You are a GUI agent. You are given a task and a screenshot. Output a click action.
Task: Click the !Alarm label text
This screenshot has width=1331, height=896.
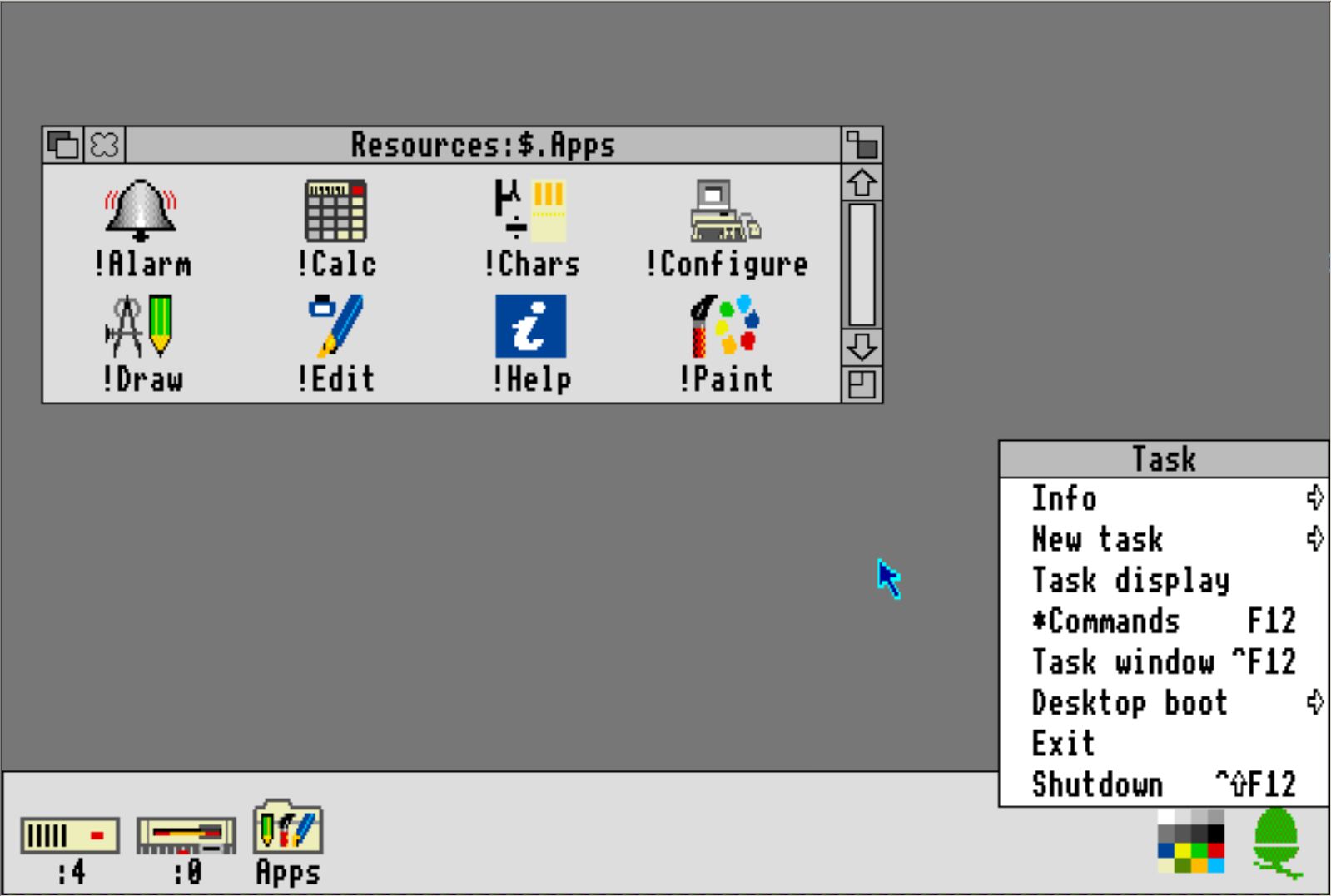142,265
